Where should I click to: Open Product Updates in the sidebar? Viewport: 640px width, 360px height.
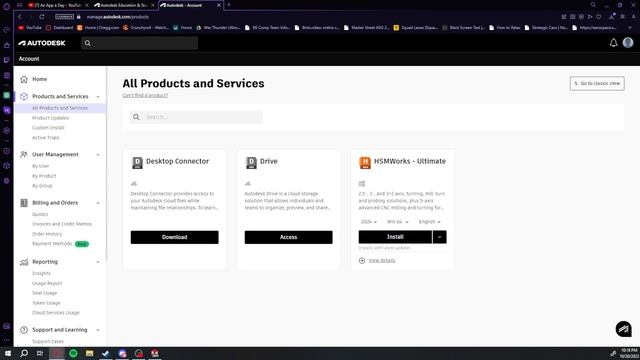tap(51, 118)
